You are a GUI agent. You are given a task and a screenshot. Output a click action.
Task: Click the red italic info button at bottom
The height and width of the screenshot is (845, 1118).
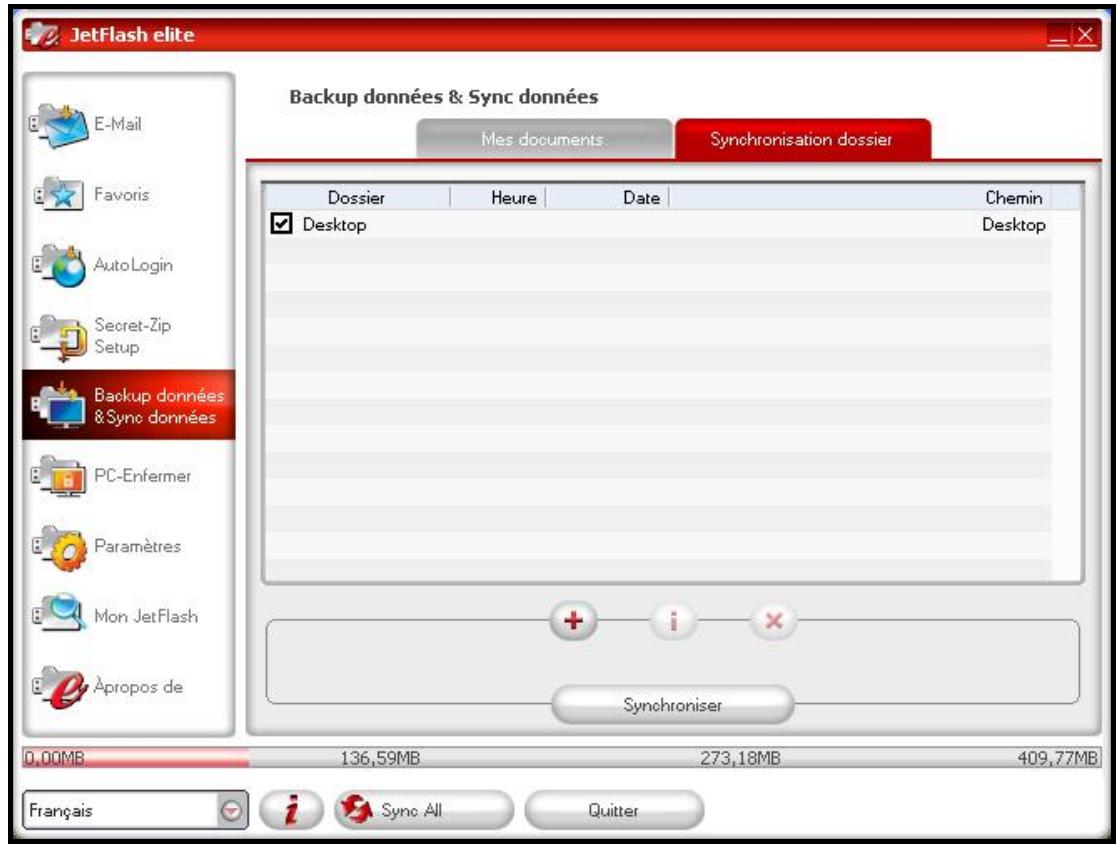[x=291, y=810]
